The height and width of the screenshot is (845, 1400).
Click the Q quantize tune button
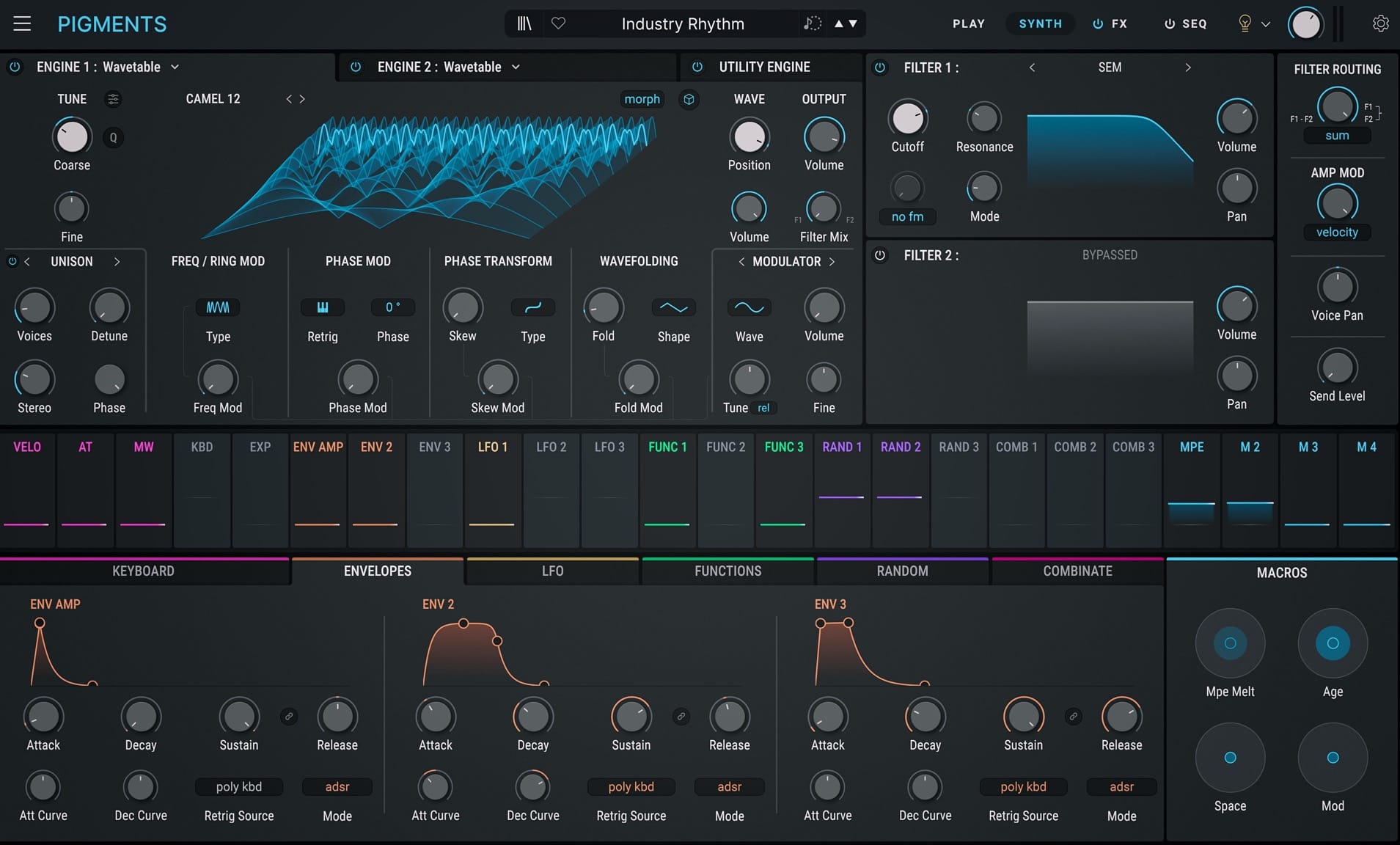113,137
